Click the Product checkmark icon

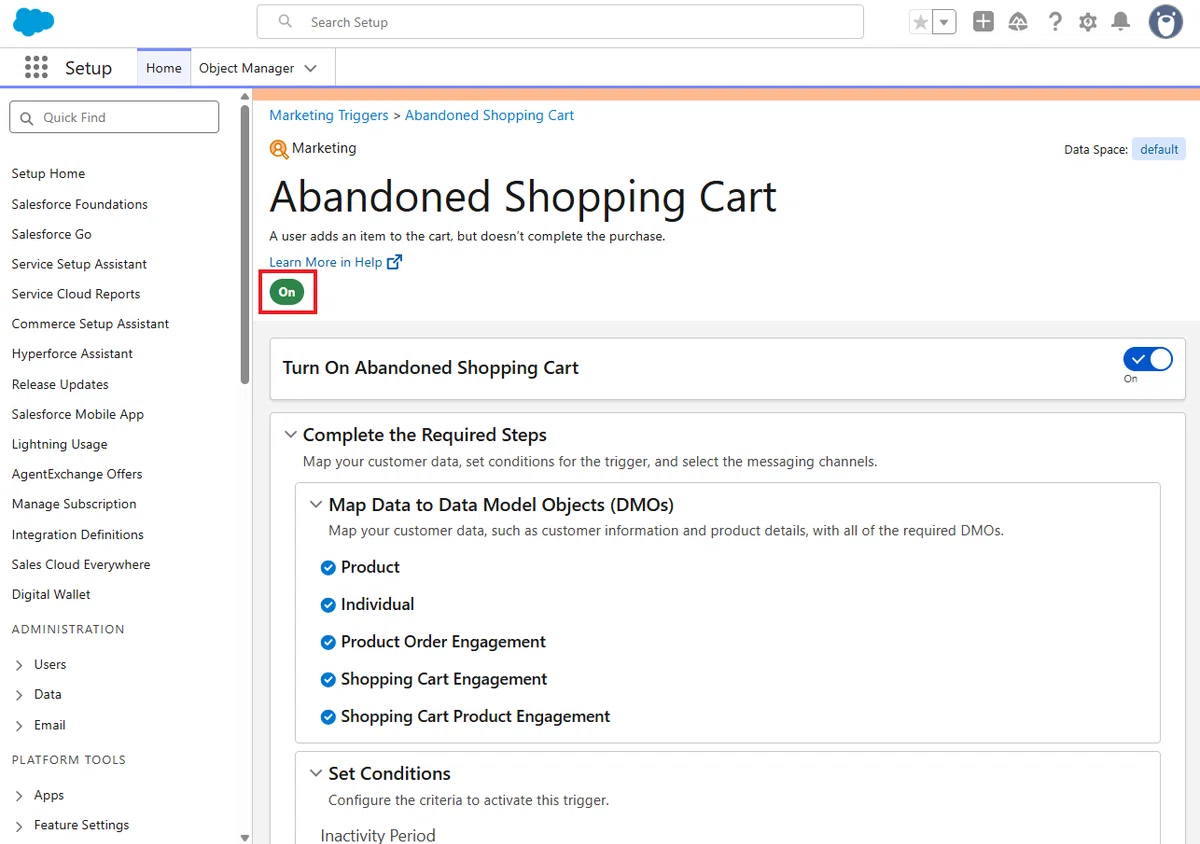(328, 568)
